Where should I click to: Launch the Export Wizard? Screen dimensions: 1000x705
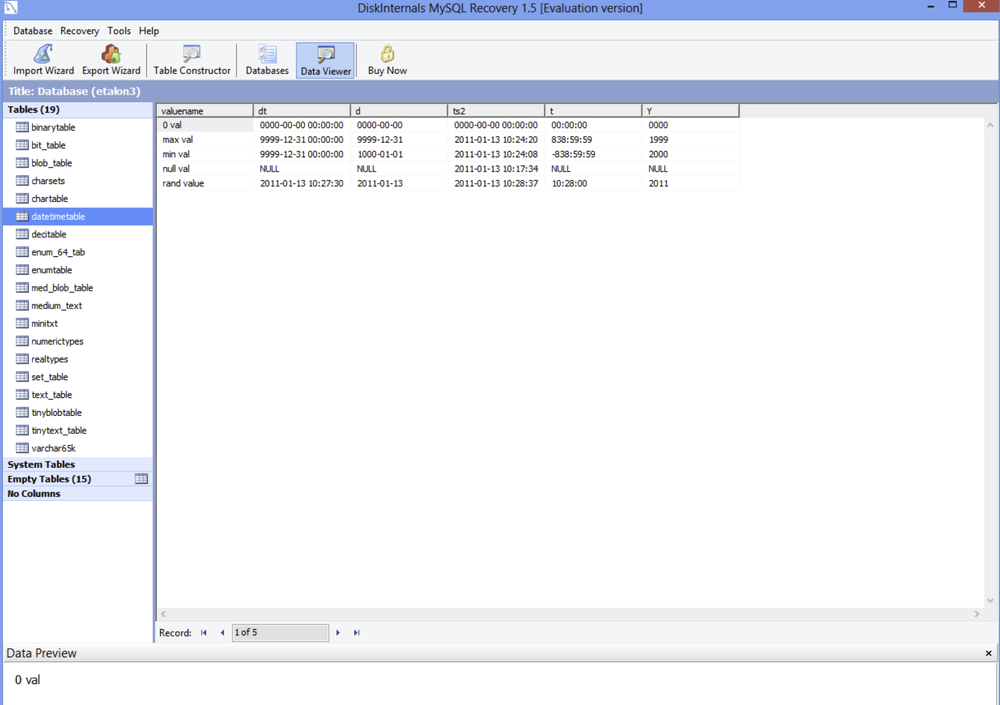point(111,60)
